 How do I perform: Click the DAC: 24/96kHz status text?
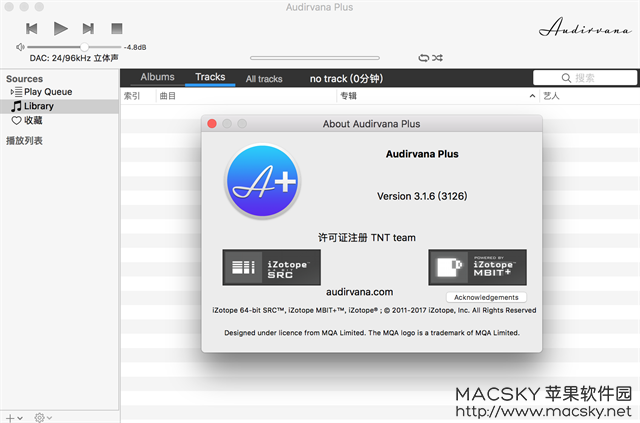[74, 58]
